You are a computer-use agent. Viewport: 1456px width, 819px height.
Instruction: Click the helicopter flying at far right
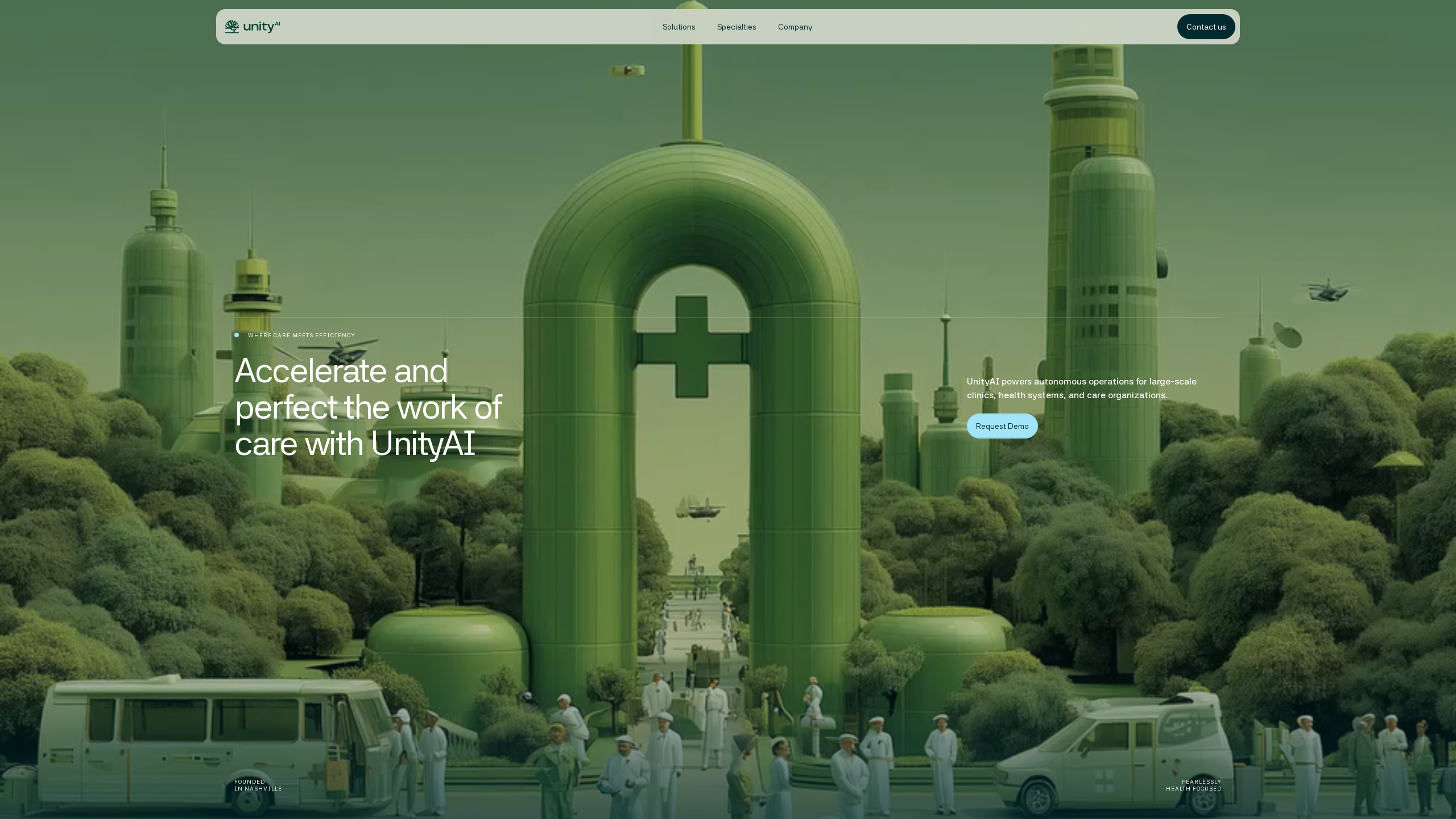click(x=1327, y=290)
